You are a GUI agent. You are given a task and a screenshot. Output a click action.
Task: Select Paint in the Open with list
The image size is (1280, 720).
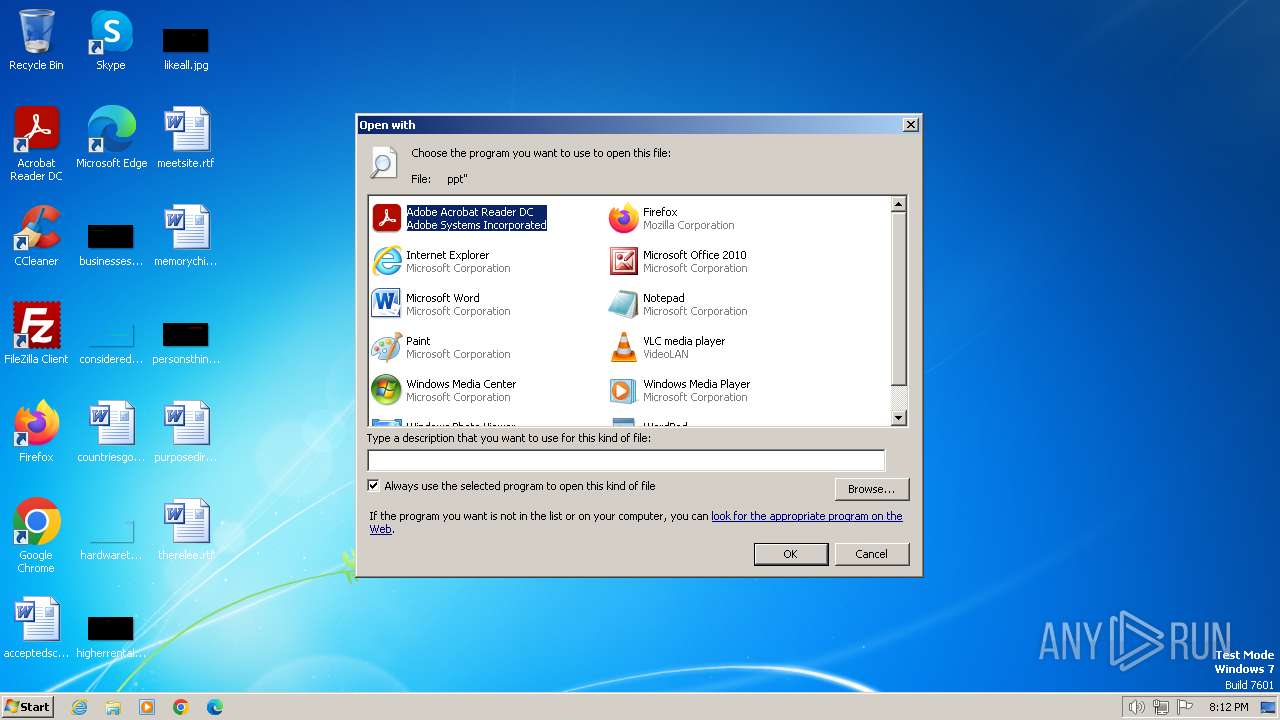coord(442,347)
